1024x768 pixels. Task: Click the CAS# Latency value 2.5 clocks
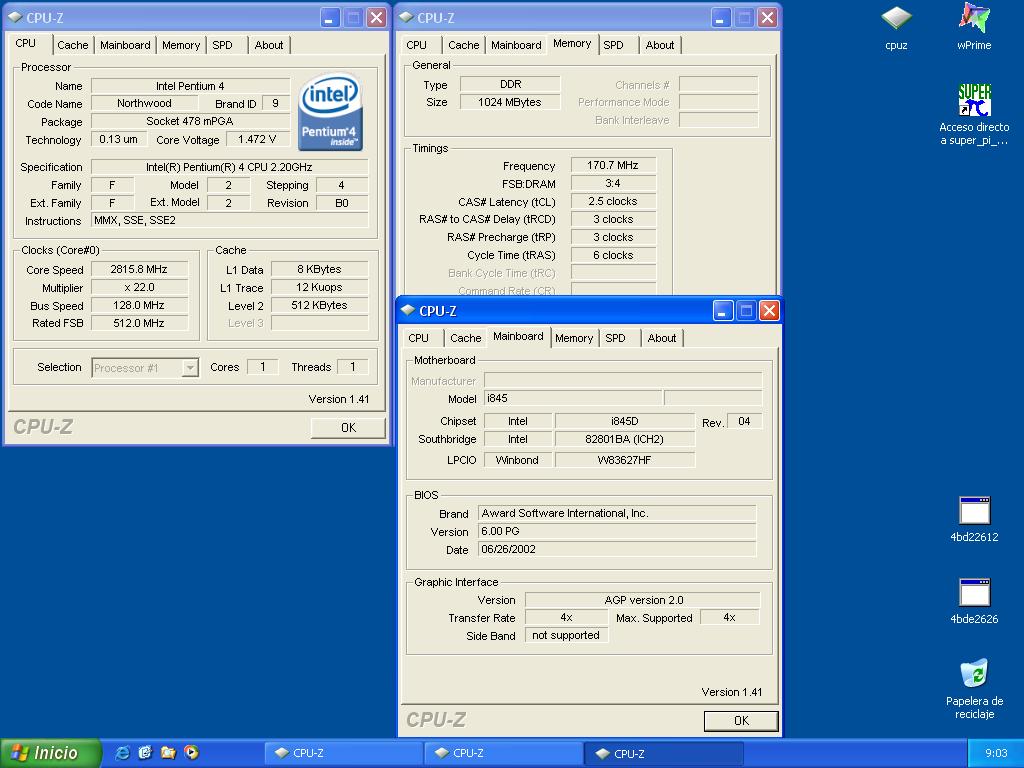coord(613,201)
